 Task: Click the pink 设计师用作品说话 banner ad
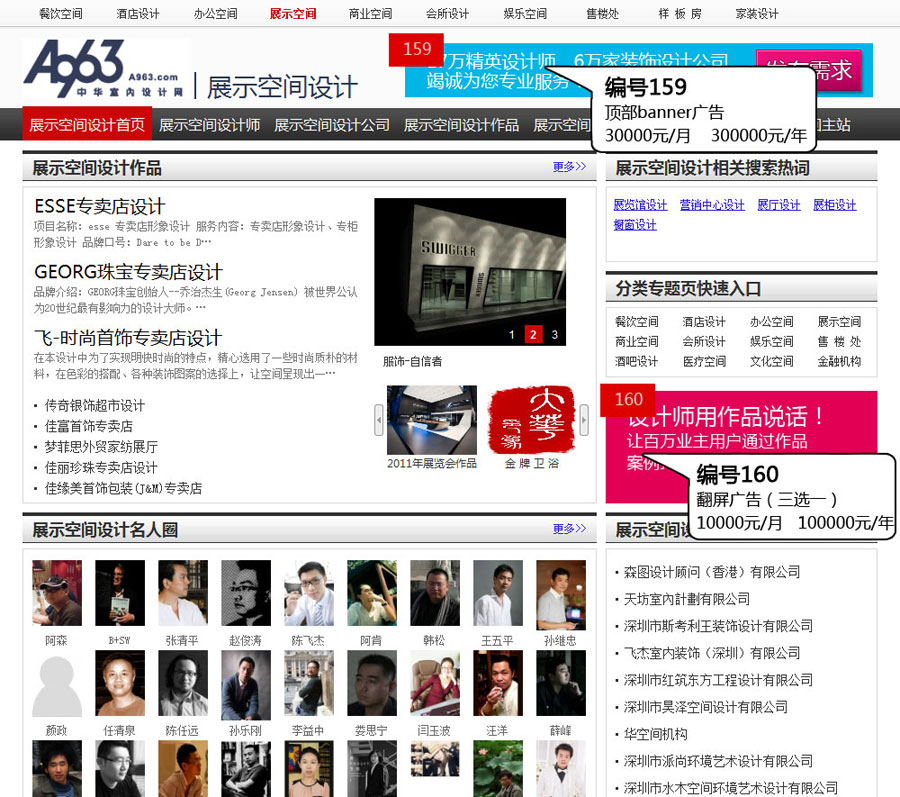point(741,447)
